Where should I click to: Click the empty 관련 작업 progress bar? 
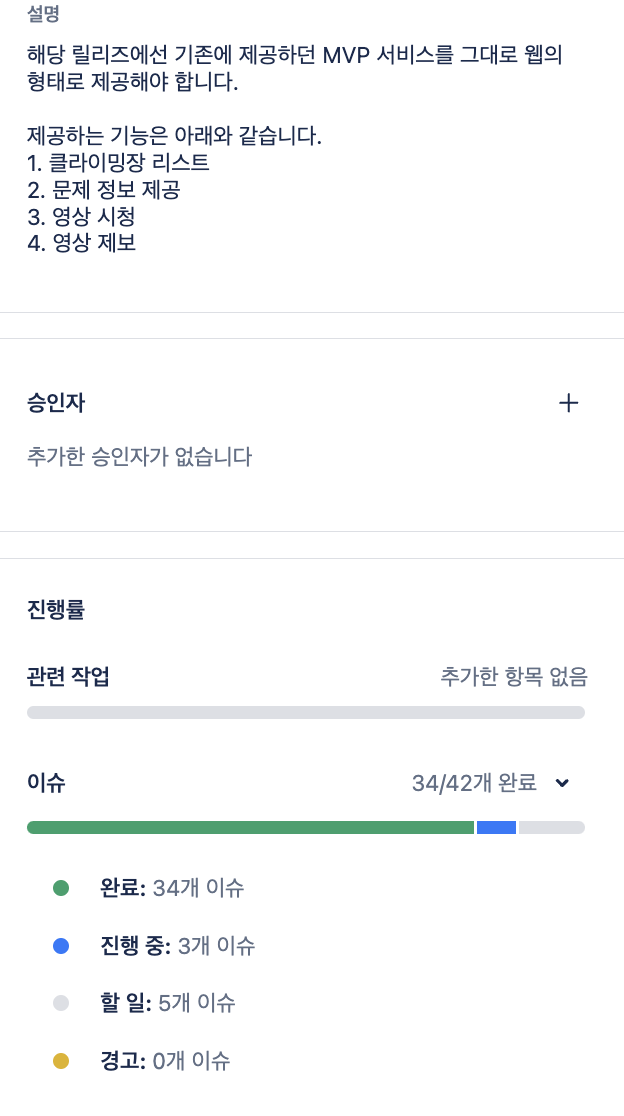(306, 711)
